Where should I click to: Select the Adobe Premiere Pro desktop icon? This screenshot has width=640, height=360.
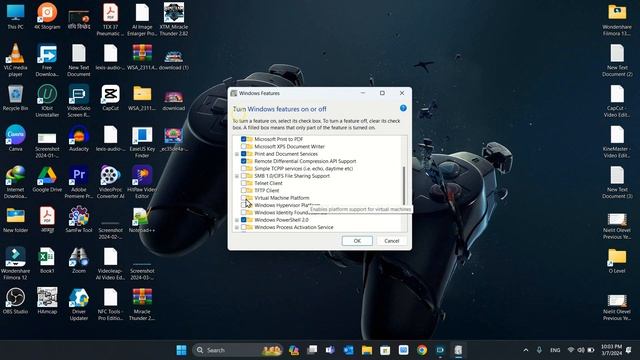(x=79, y=182)
